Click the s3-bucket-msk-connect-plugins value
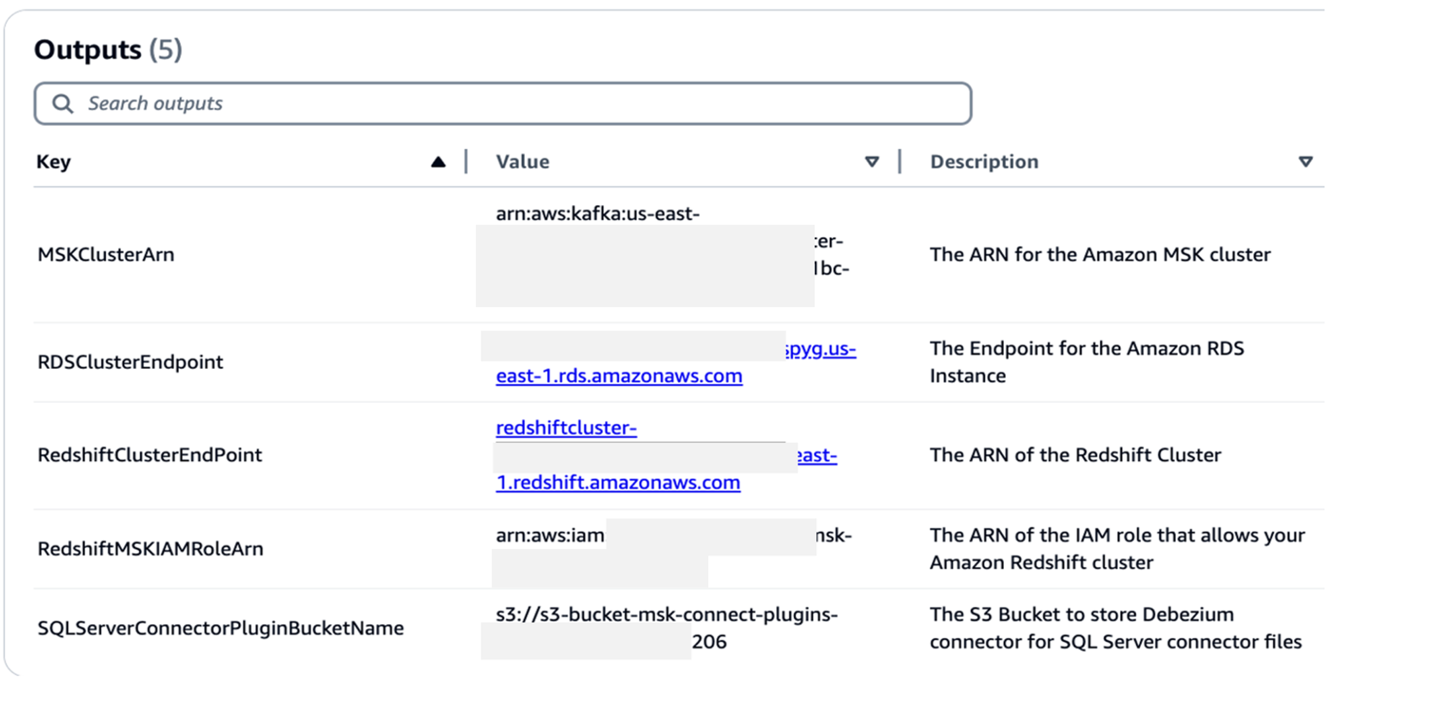Image resolution: width=1430 pixels, height=706 pixels. (x=667, y=615)
